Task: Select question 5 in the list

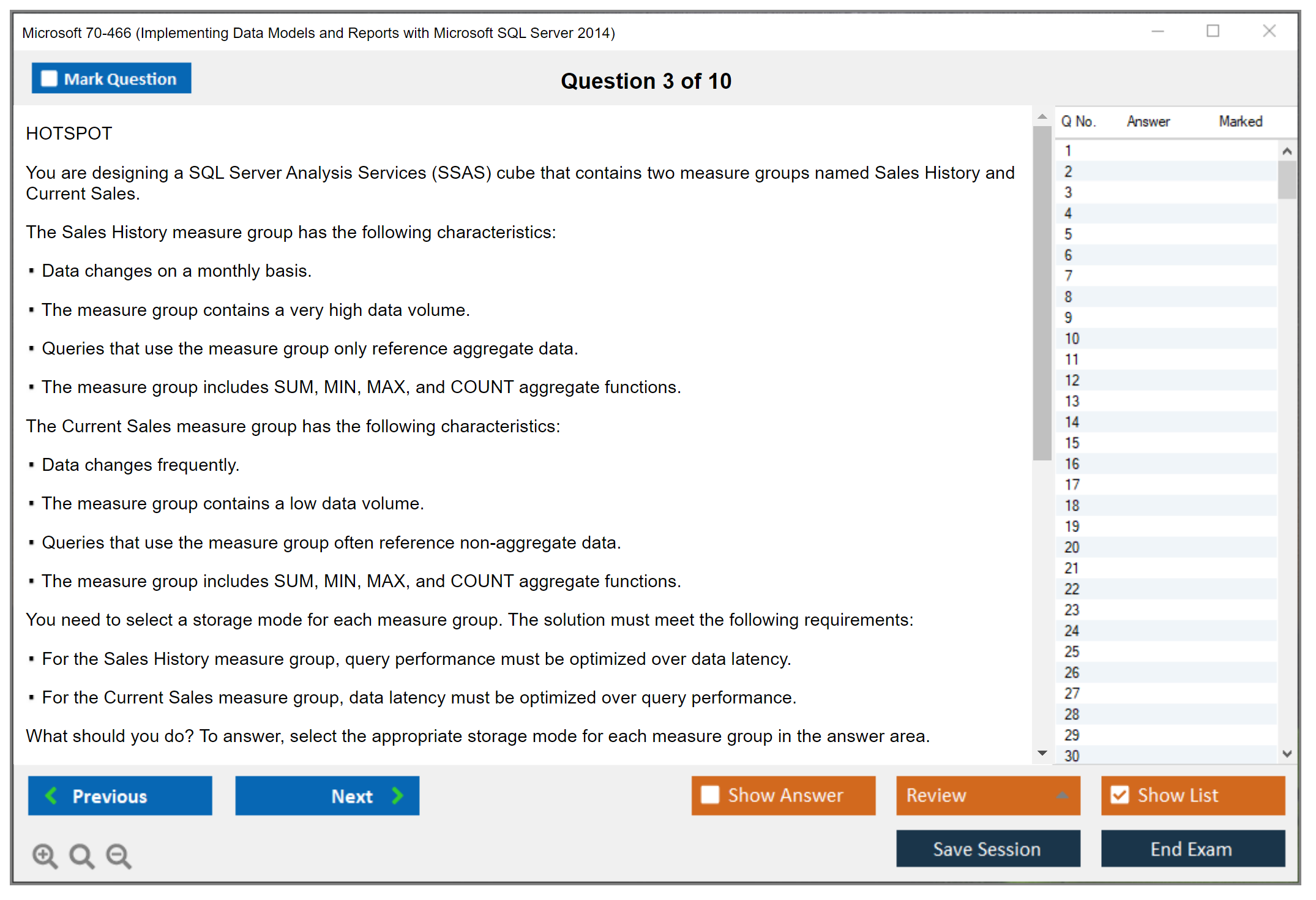Action: pyautogui.click(x=1068, y=234)
